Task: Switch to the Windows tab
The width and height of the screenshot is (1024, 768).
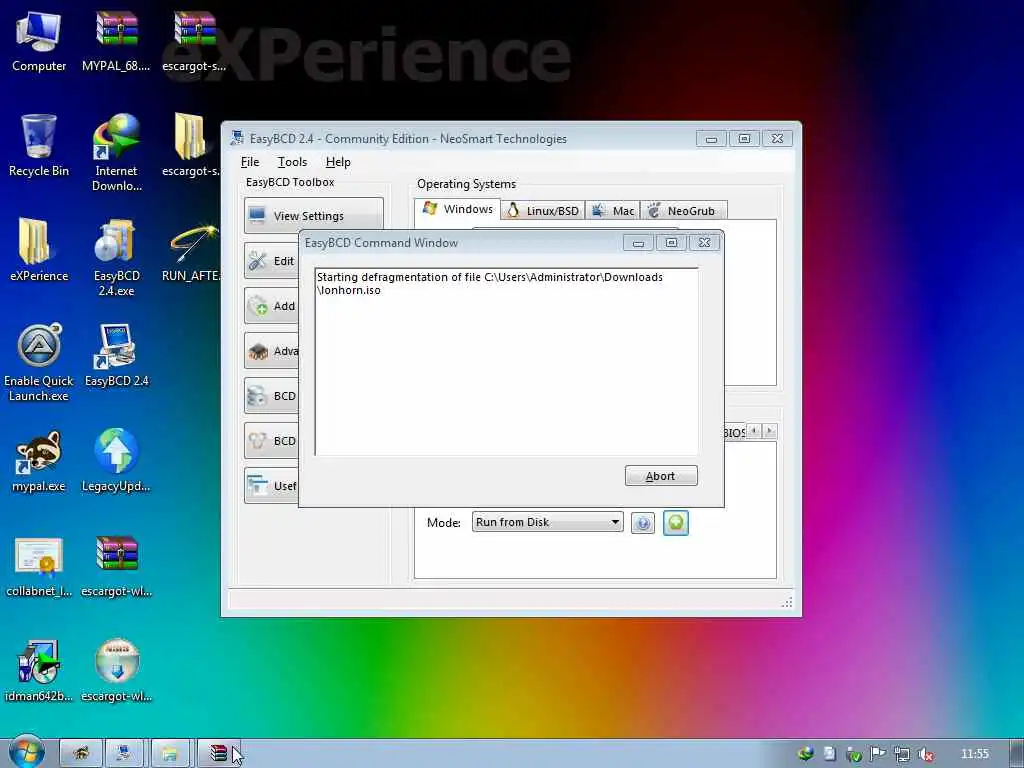Action: click(457, 209)
